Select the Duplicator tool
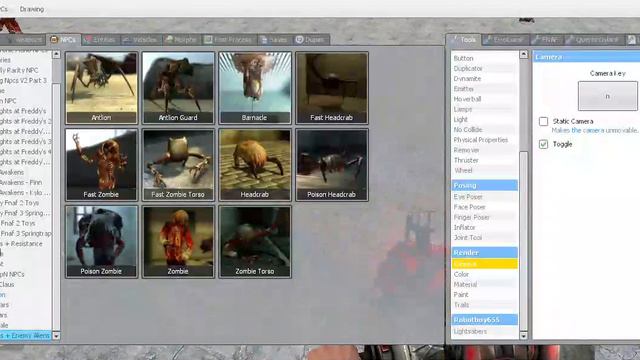This screenshot has width=640, height=360. point(484,69)
